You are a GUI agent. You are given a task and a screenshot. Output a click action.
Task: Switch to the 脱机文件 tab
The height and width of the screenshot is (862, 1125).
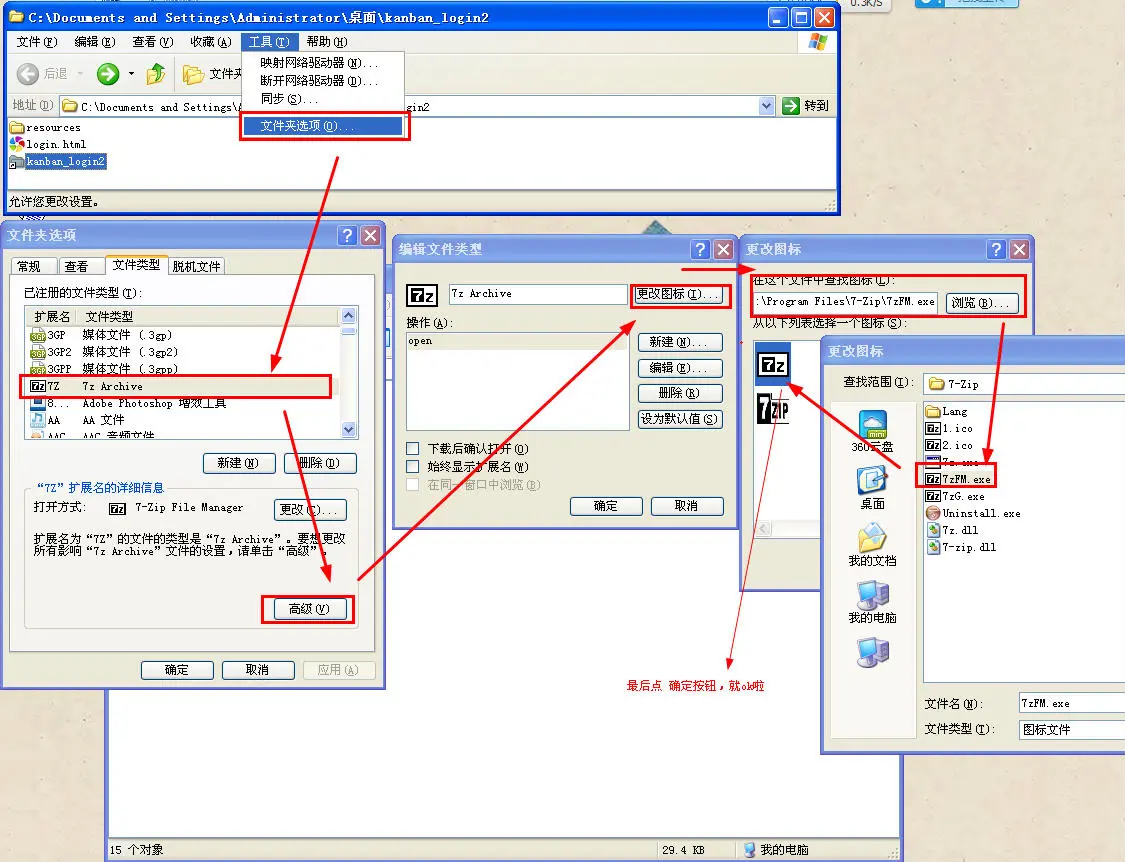click(197, 266)
